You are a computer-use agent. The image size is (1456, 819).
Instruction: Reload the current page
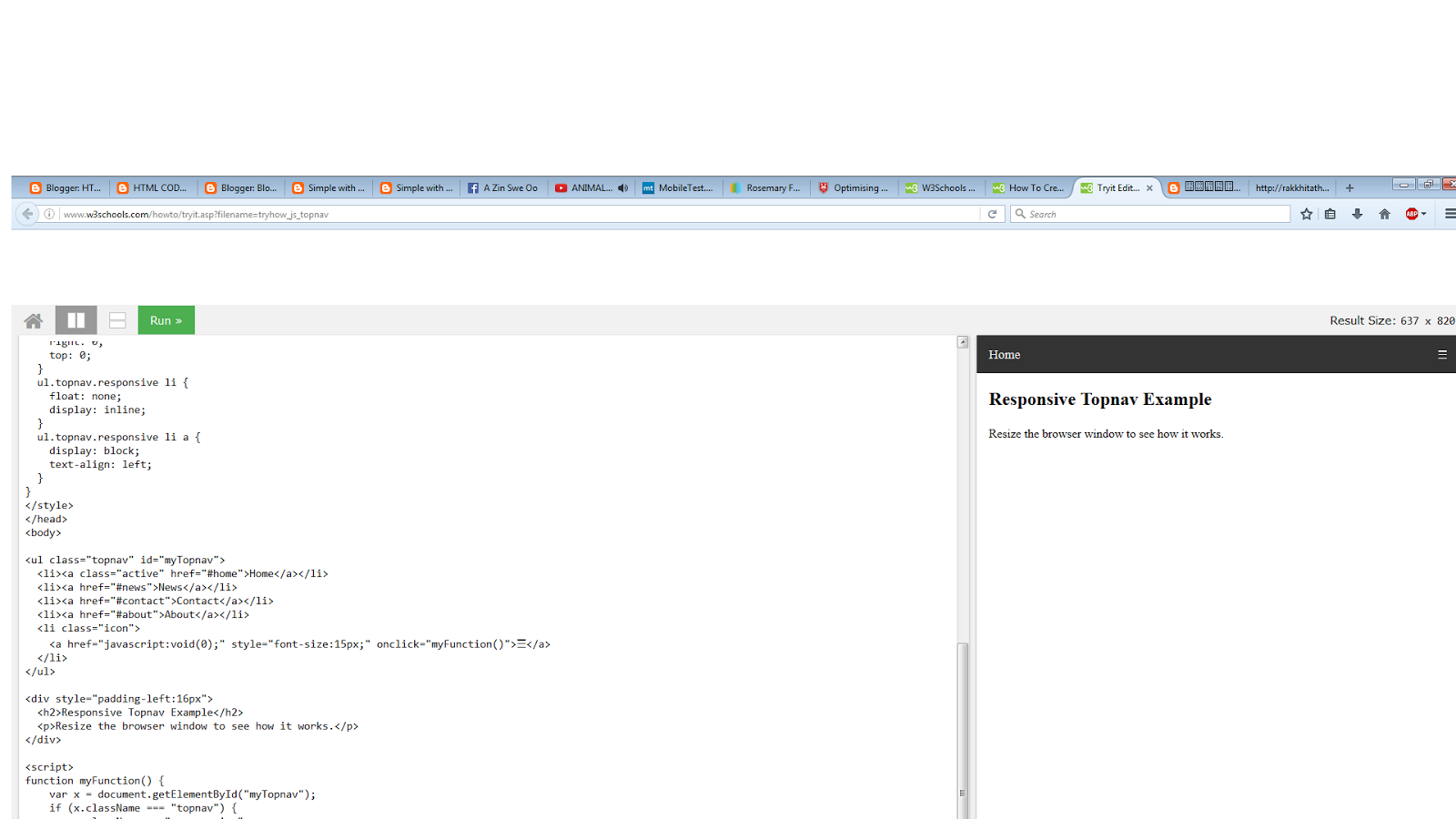(x=991, y=214)
